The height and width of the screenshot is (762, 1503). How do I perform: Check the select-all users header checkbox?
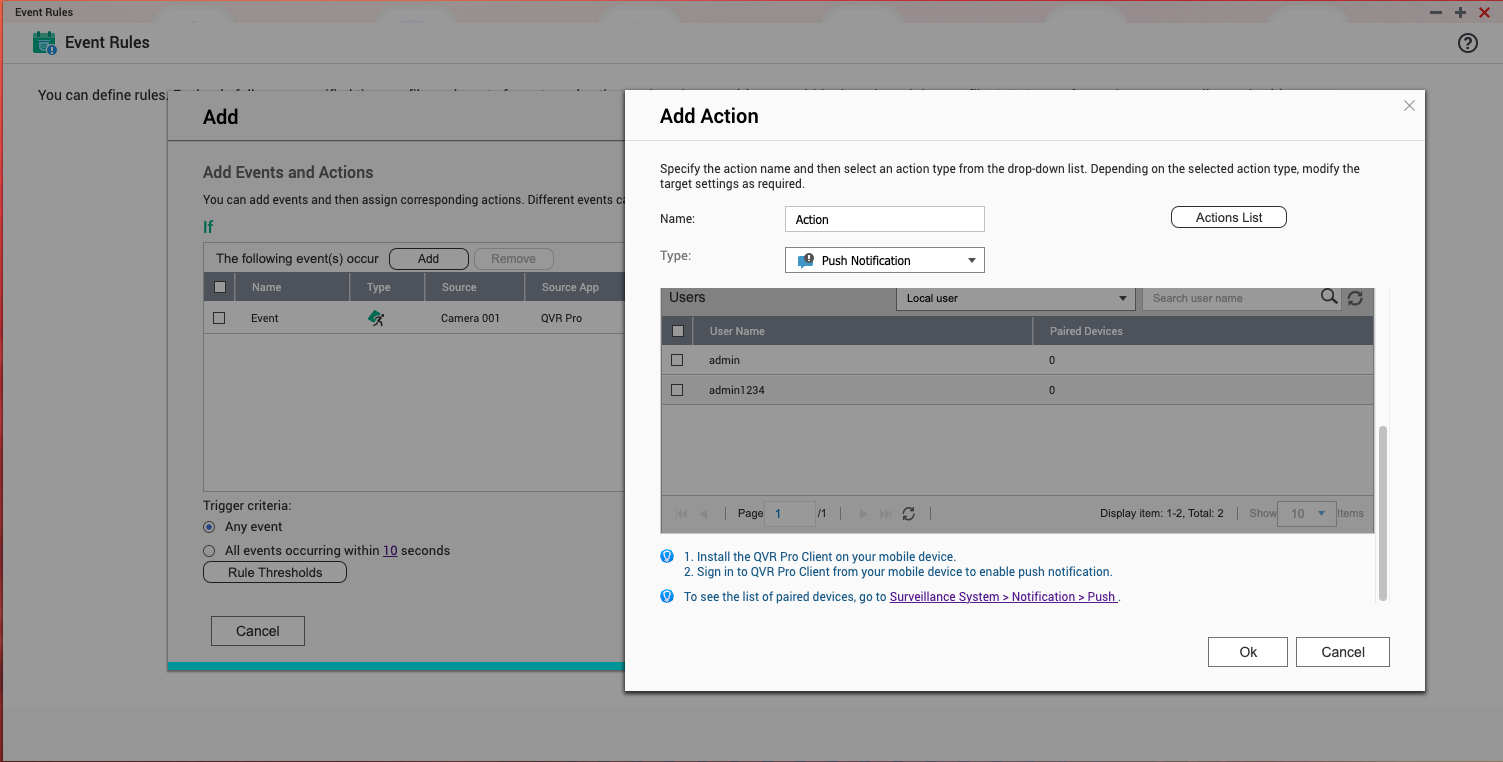678,331
